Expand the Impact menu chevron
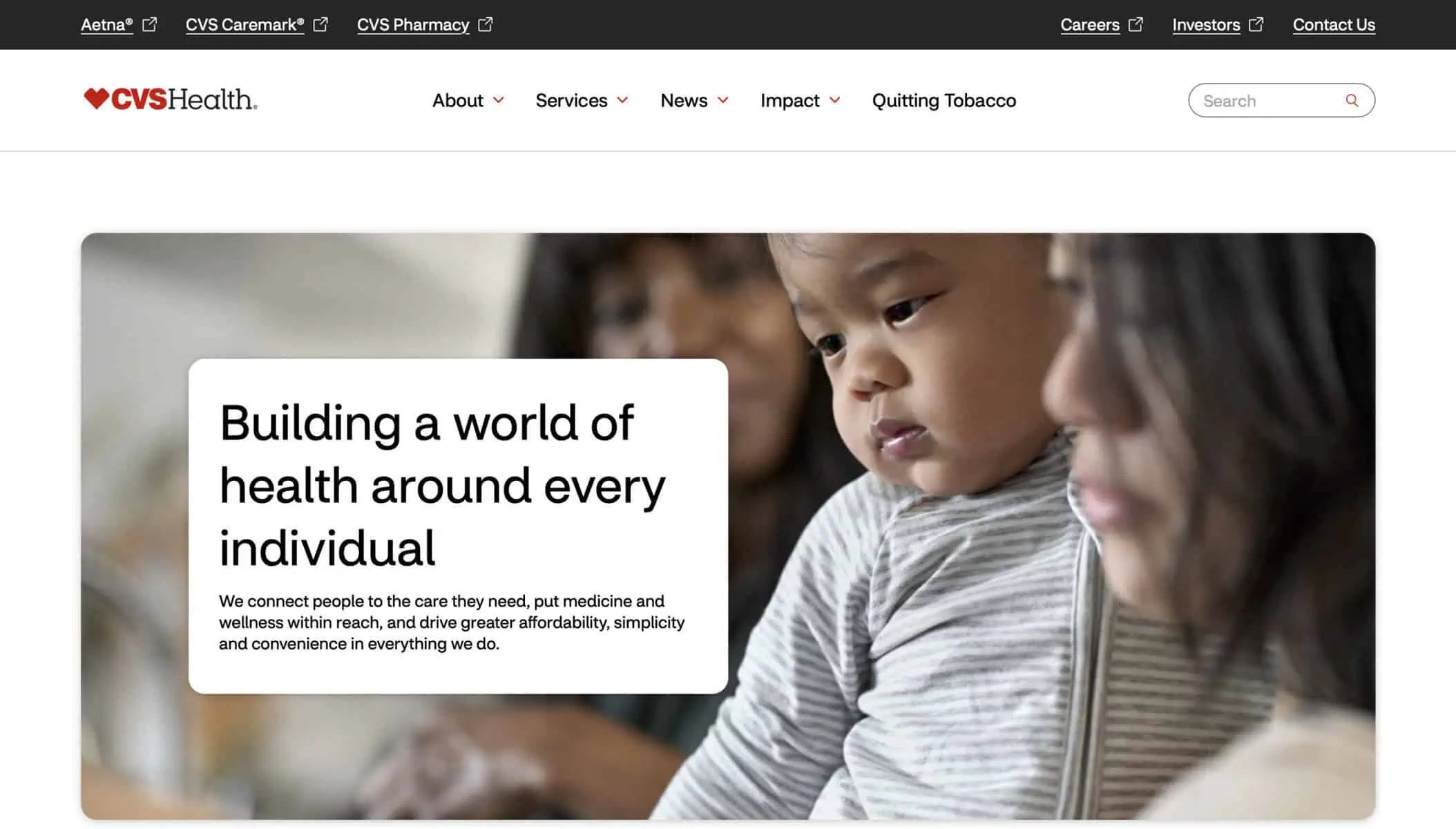The image size is (1456, 829). click(834, 100)
